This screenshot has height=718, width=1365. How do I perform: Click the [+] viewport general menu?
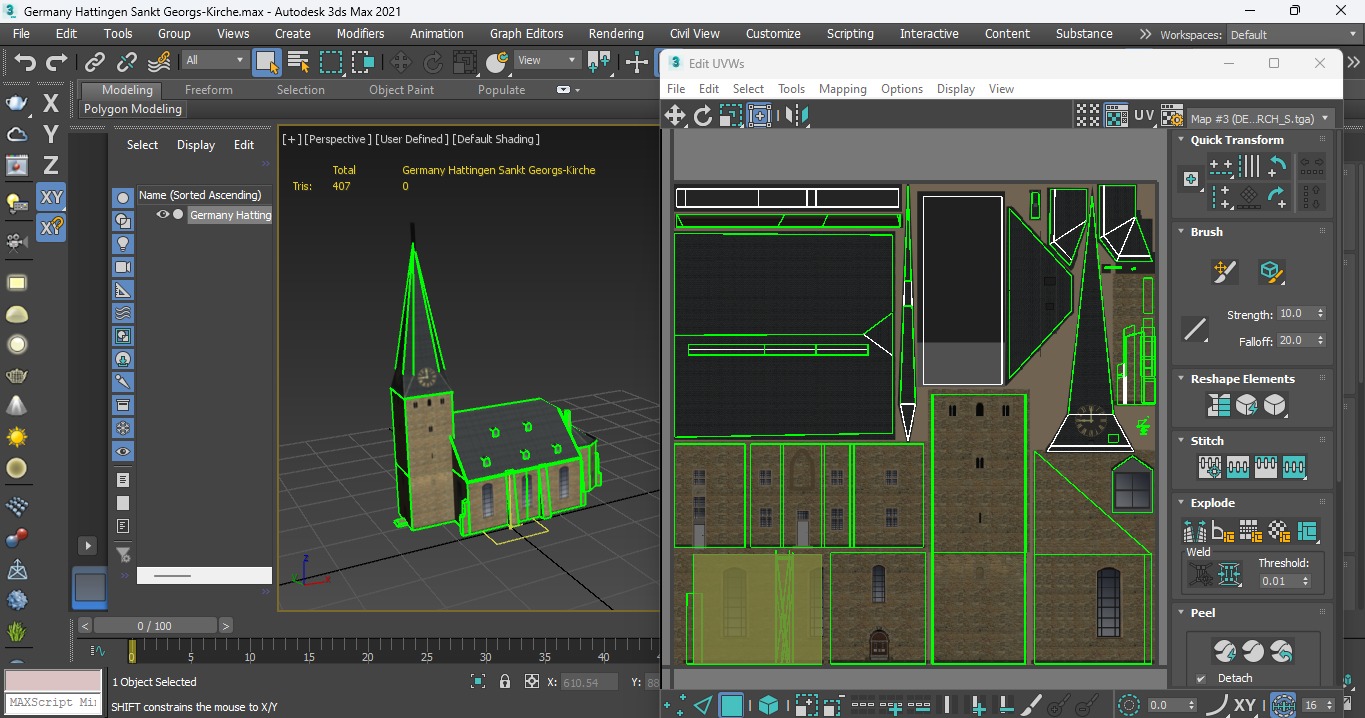tap(291, 139)
